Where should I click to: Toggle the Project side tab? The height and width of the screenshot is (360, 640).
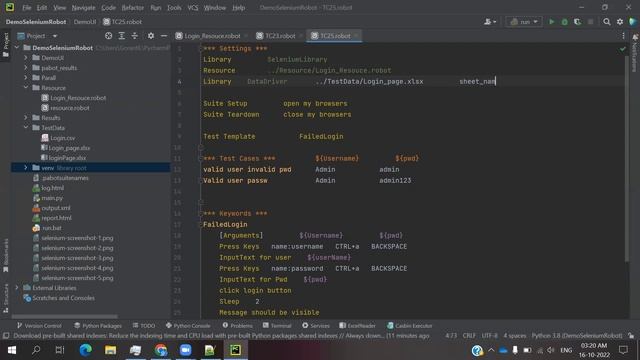click(5, 45)
